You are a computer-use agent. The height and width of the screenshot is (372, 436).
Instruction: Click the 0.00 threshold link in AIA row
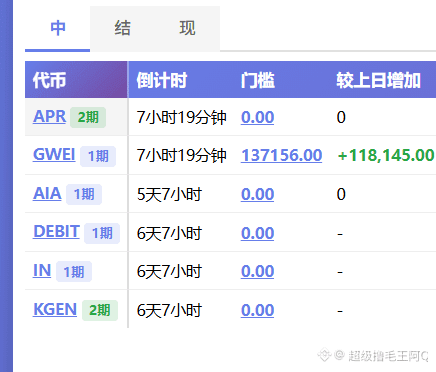point(258,194)
